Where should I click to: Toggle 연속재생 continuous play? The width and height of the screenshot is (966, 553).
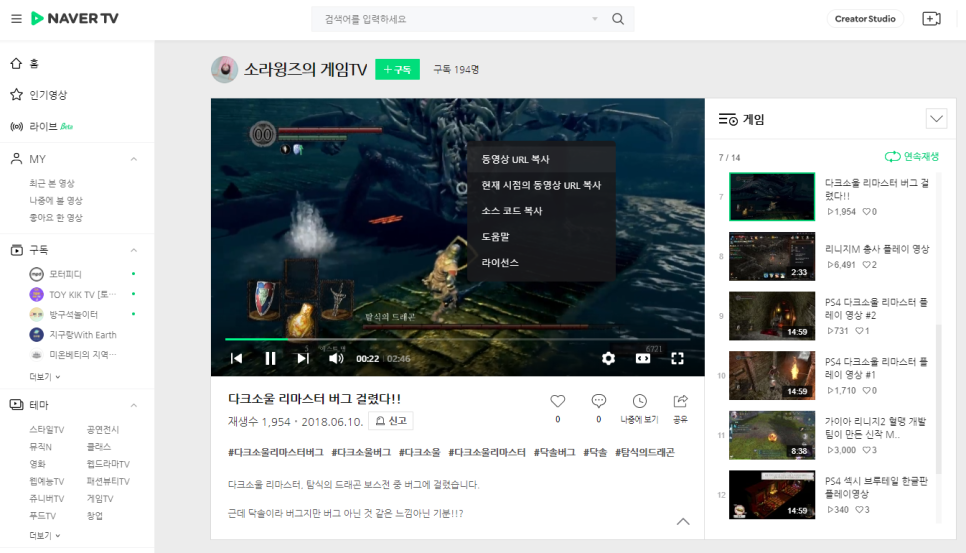[912, 156]
